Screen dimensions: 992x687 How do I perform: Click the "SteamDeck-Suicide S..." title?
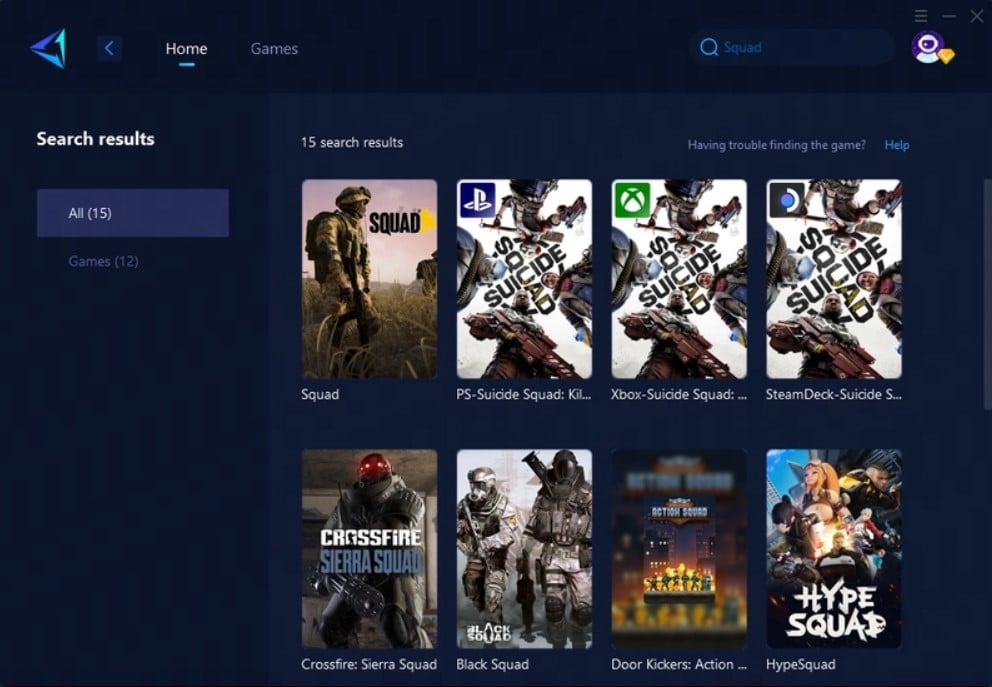[834, 394]
